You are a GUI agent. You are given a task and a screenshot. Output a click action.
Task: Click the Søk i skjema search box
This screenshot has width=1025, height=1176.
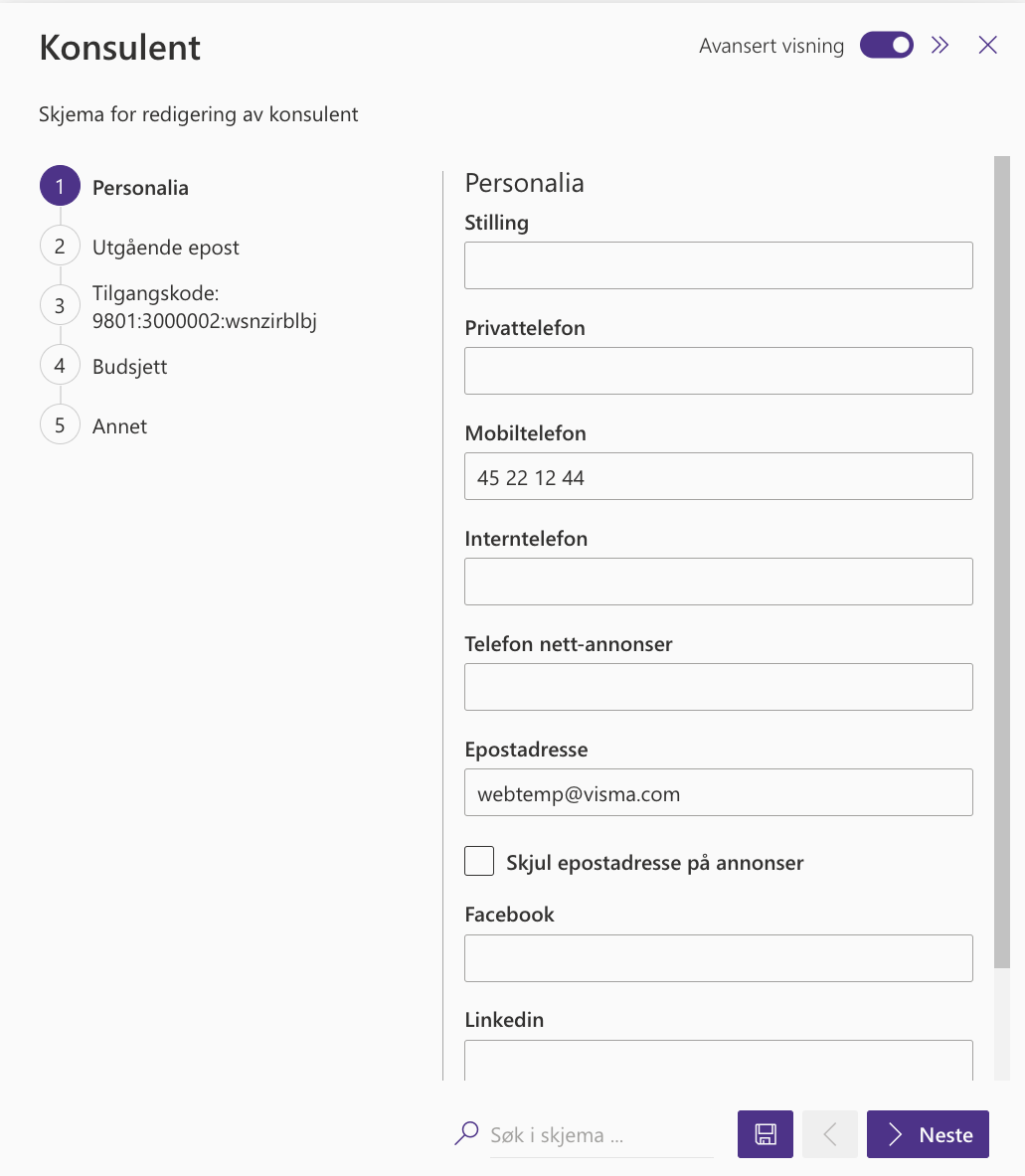point(601,1135)
